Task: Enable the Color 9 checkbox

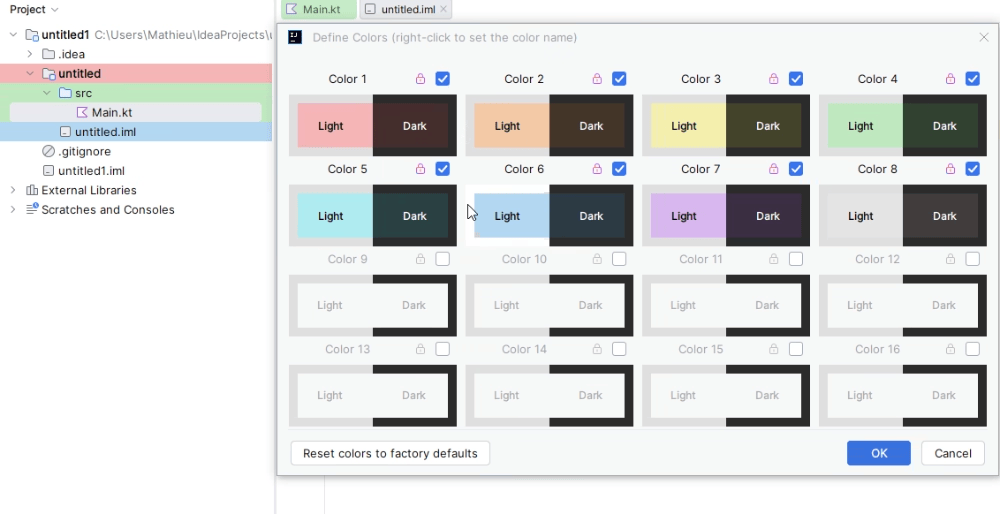Action: pos(442,259)
